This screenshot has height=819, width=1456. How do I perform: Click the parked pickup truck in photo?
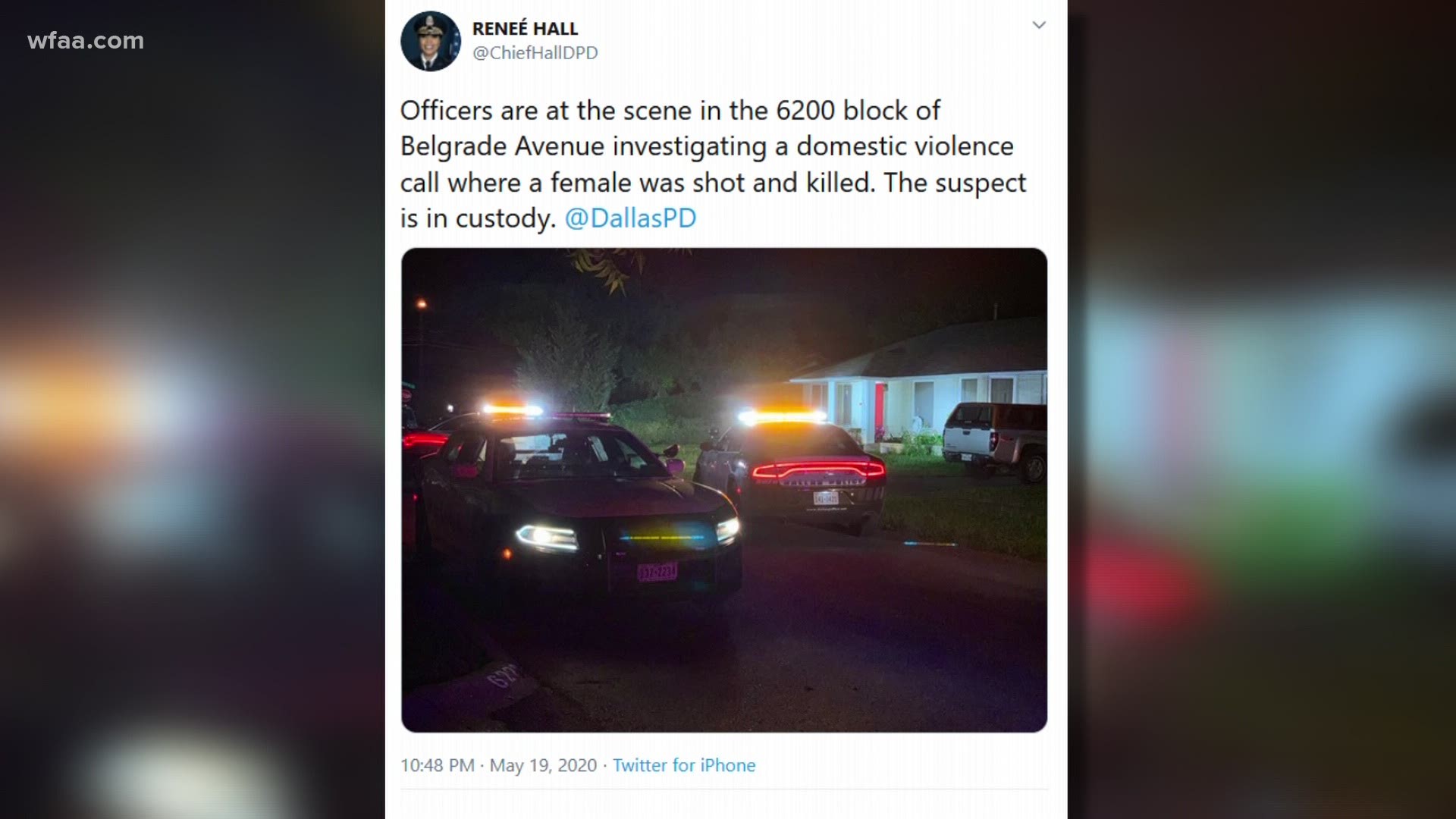click(995, 438)
